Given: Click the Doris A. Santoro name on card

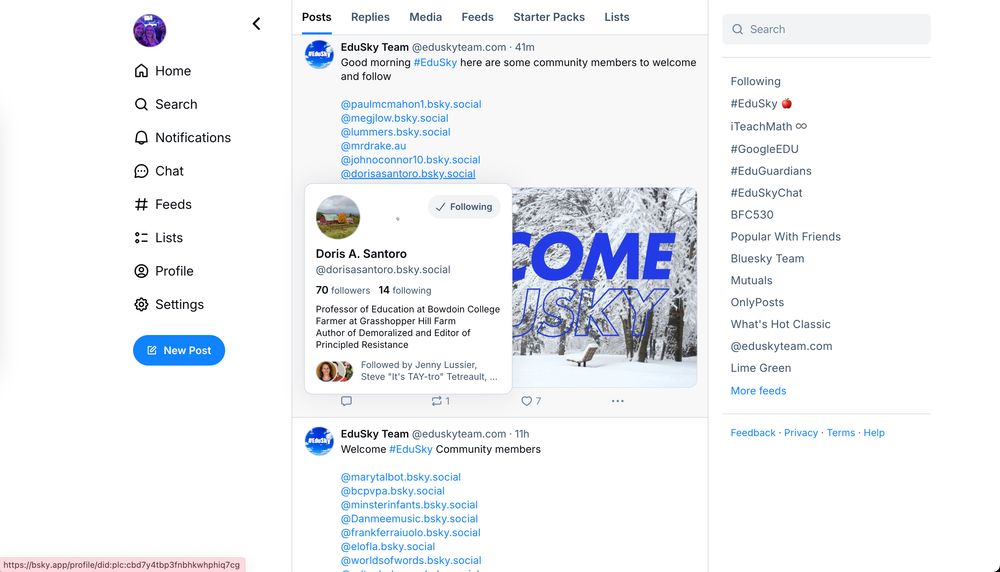Looking at the screenshot, I should click(361, 254).
